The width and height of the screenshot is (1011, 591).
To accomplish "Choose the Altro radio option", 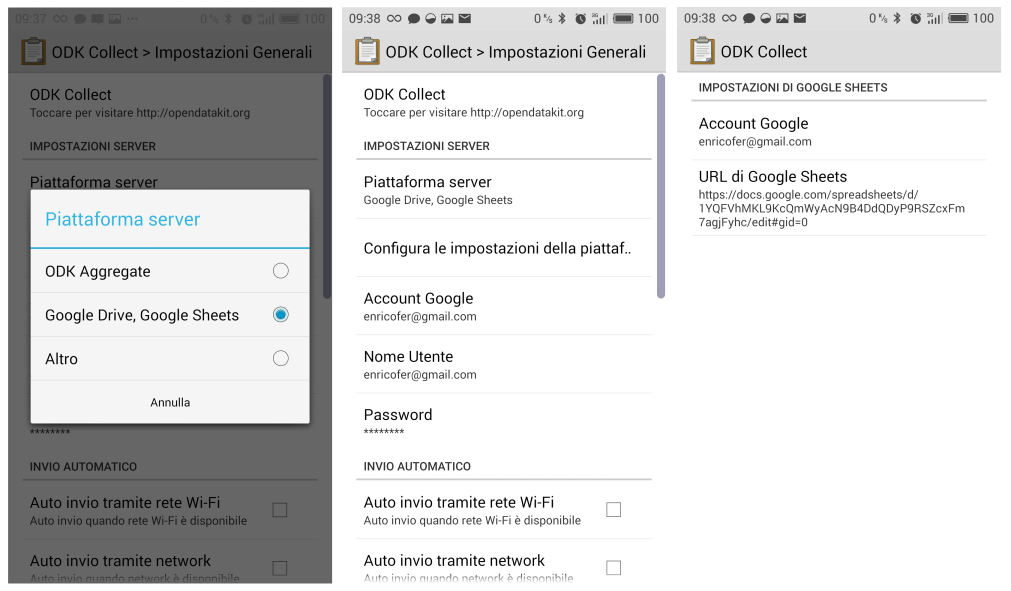I will (x=280, y=358).
